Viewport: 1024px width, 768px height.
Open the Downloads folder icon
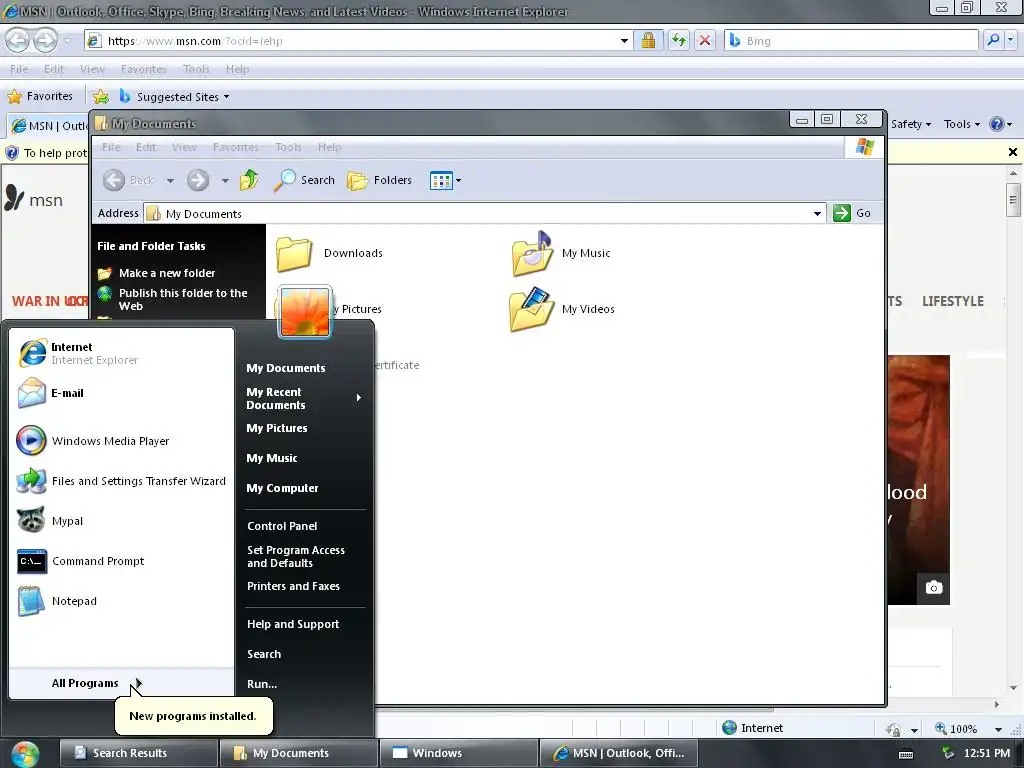pyautogui.click(x=293, y=253)
